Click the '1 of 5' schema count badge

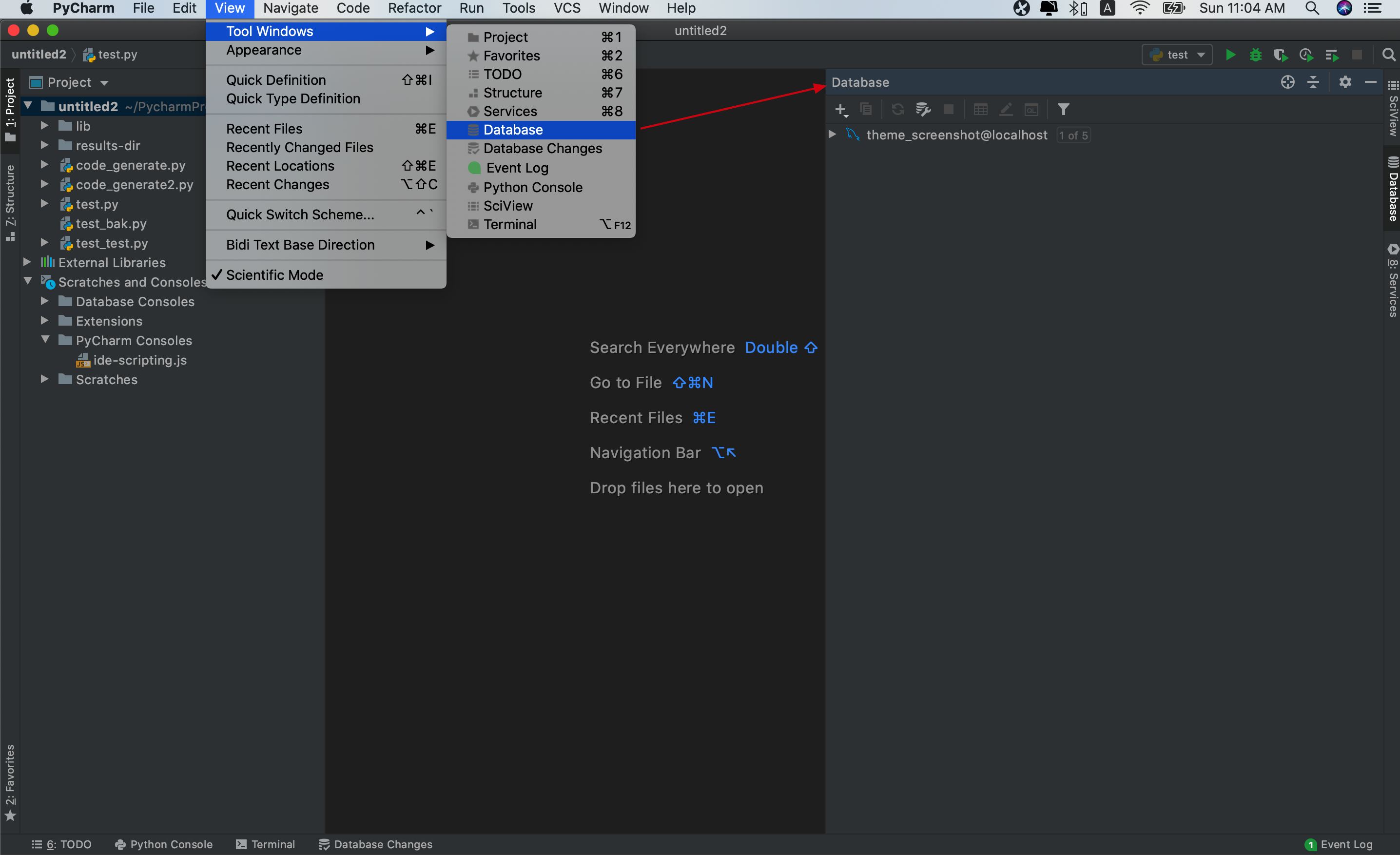pos(1073,135)
